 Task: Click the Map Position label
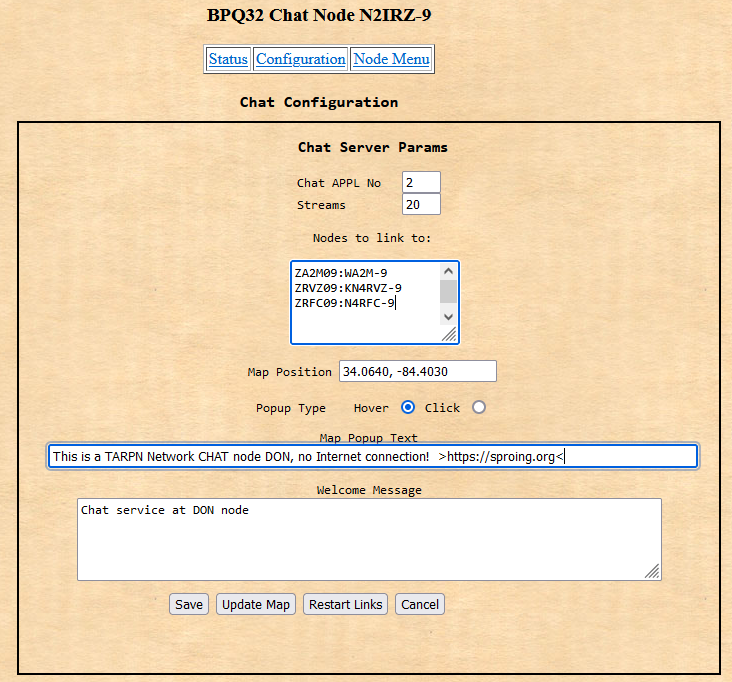tap(289, 372)
